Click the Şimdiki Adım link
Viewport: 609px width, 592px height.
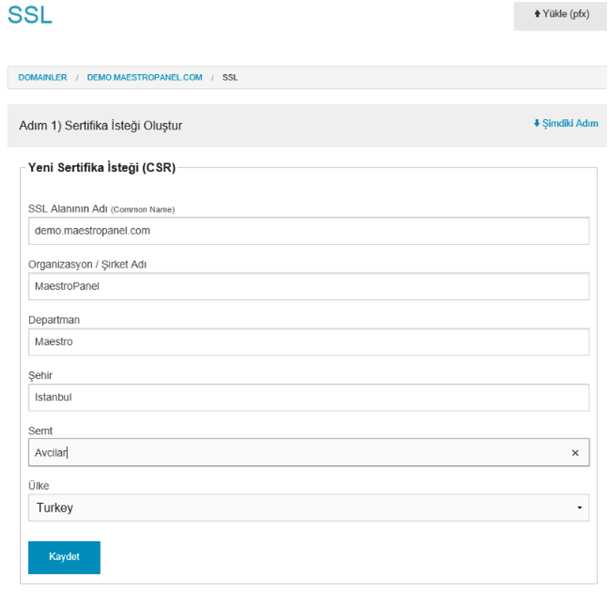pyautogui.click(x=566, y=123)
